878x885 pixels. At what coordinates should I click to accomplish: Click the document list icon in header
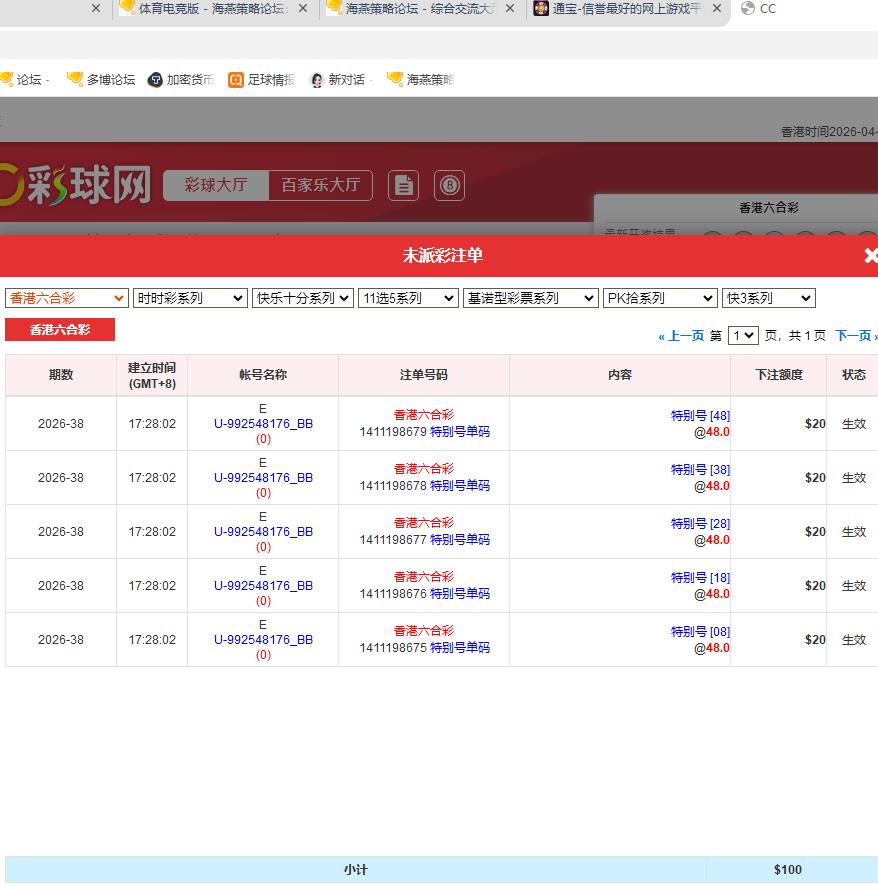point(403,186)
